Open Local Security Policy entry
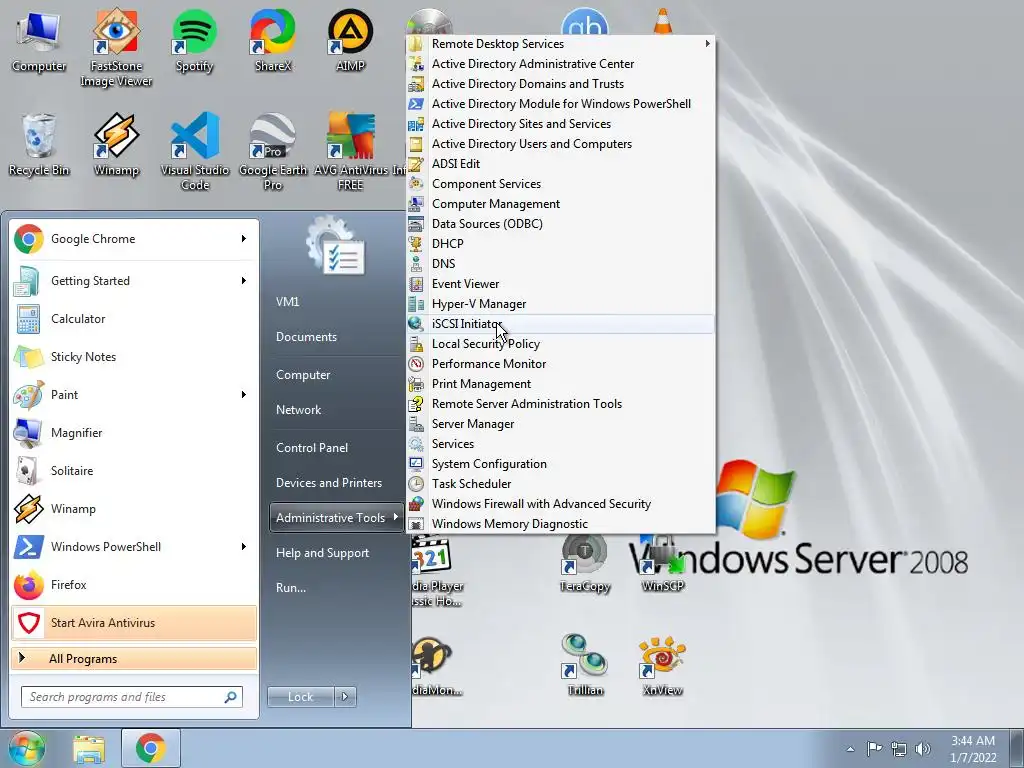1024x768 pixels. (560, 344)
